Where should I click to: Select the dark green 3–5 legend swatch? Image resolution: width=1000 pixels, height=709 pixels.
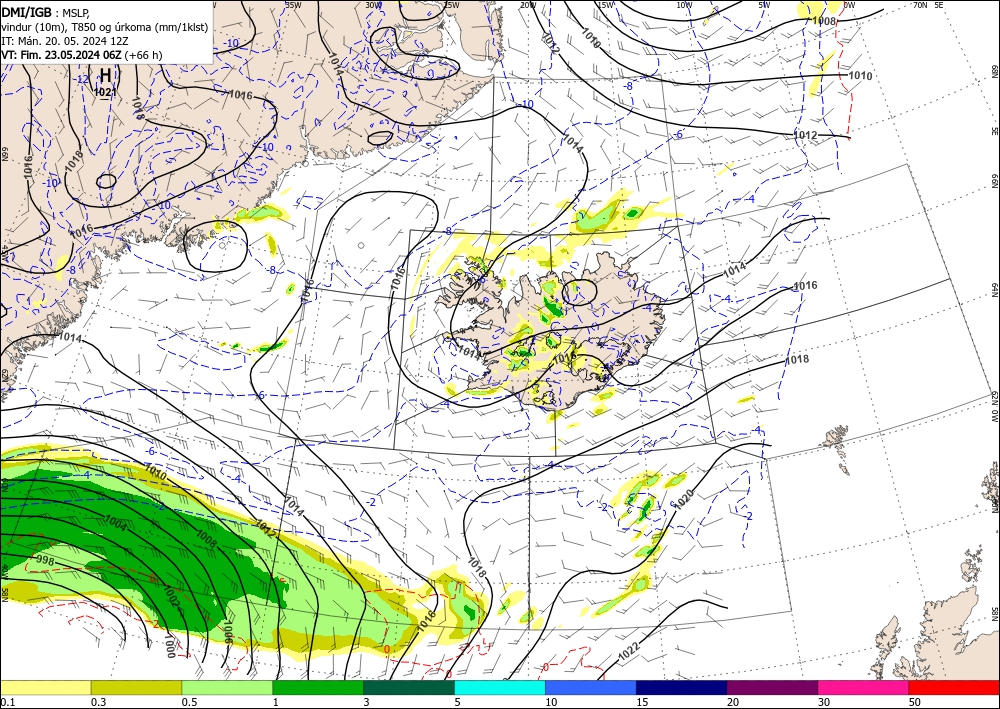409,687
